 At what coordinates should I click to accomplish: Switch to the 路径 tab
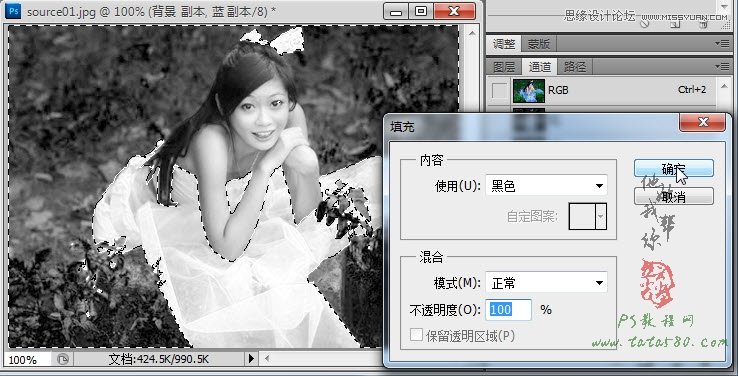pyautogui.click(x=575, y=67)
